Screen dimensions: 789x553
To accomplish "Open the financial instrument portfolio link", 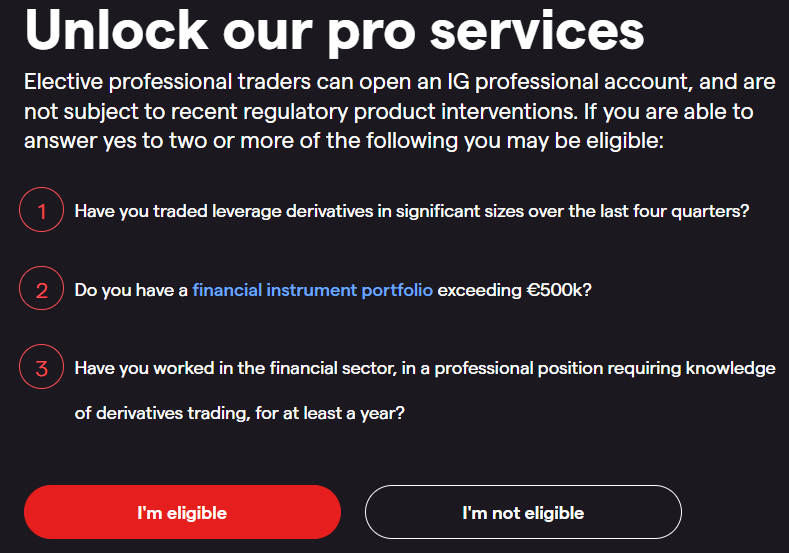I will coord(312,291).
